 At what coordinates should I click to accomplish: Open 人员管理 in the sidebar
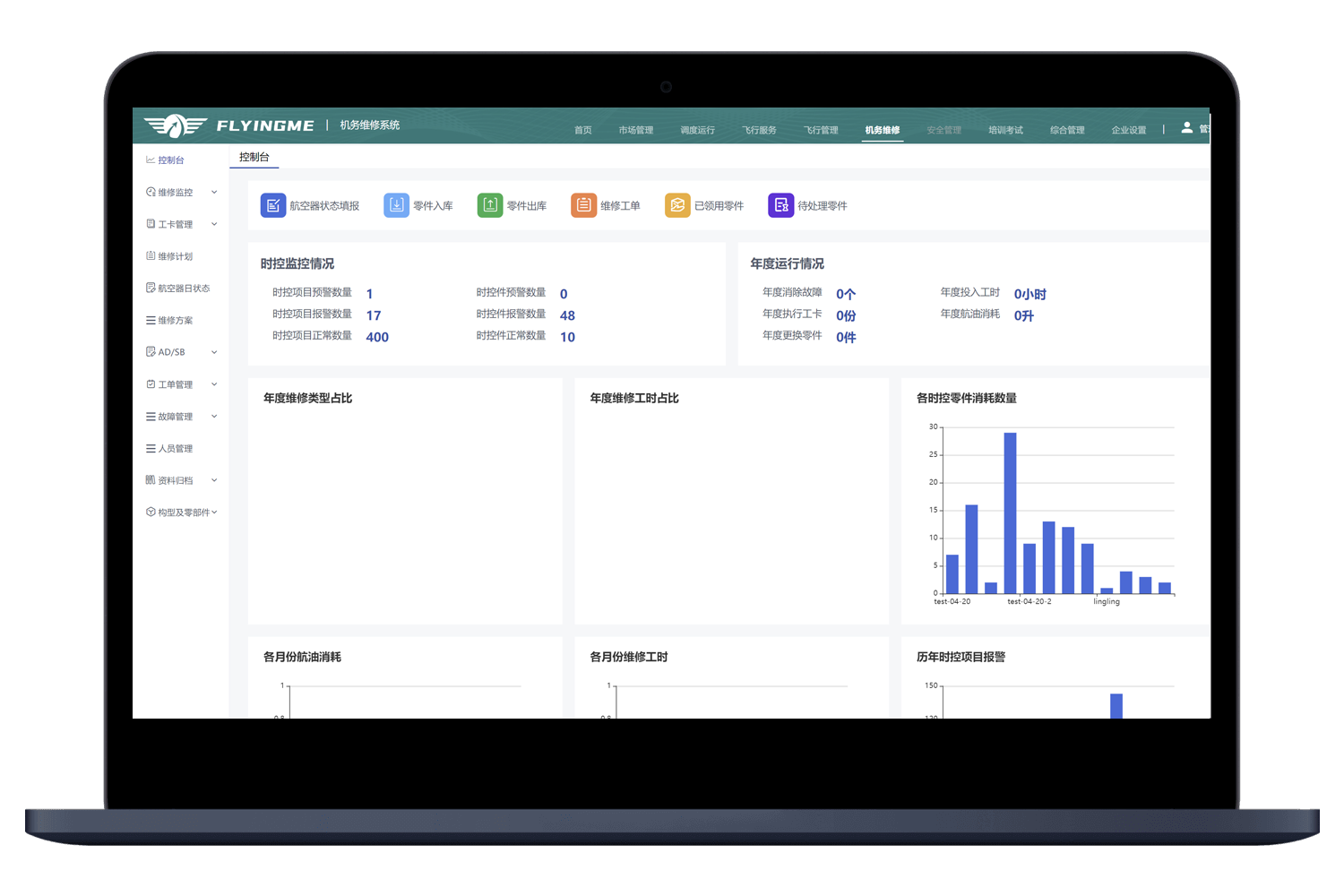click(176, 449)
